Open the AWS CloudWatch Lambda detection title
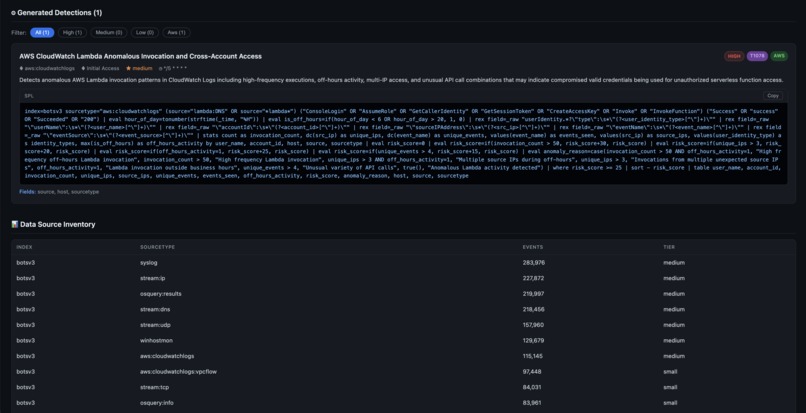806x413 pixels. coord(140,56)
